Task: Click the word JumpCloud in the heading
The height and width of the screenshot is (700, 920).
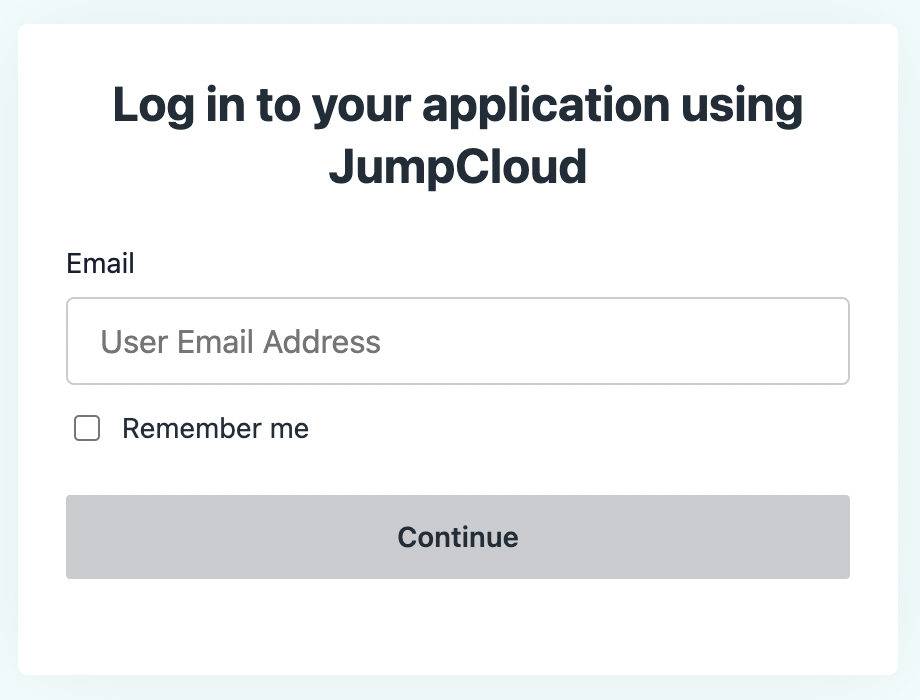Action: point(457,167)
